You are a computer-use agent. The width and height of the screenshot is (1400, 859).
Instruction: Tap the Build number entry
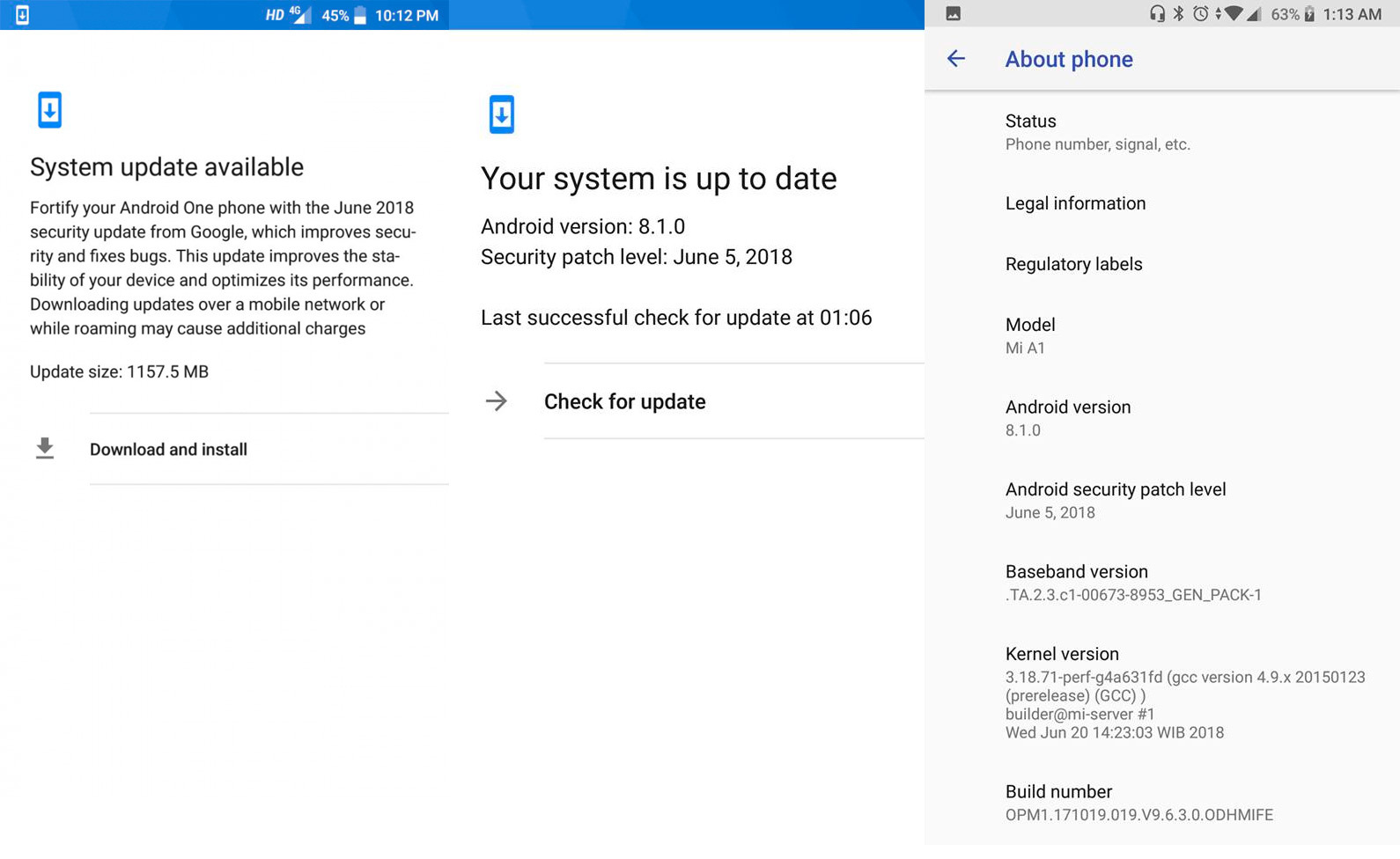(1138, 803)
